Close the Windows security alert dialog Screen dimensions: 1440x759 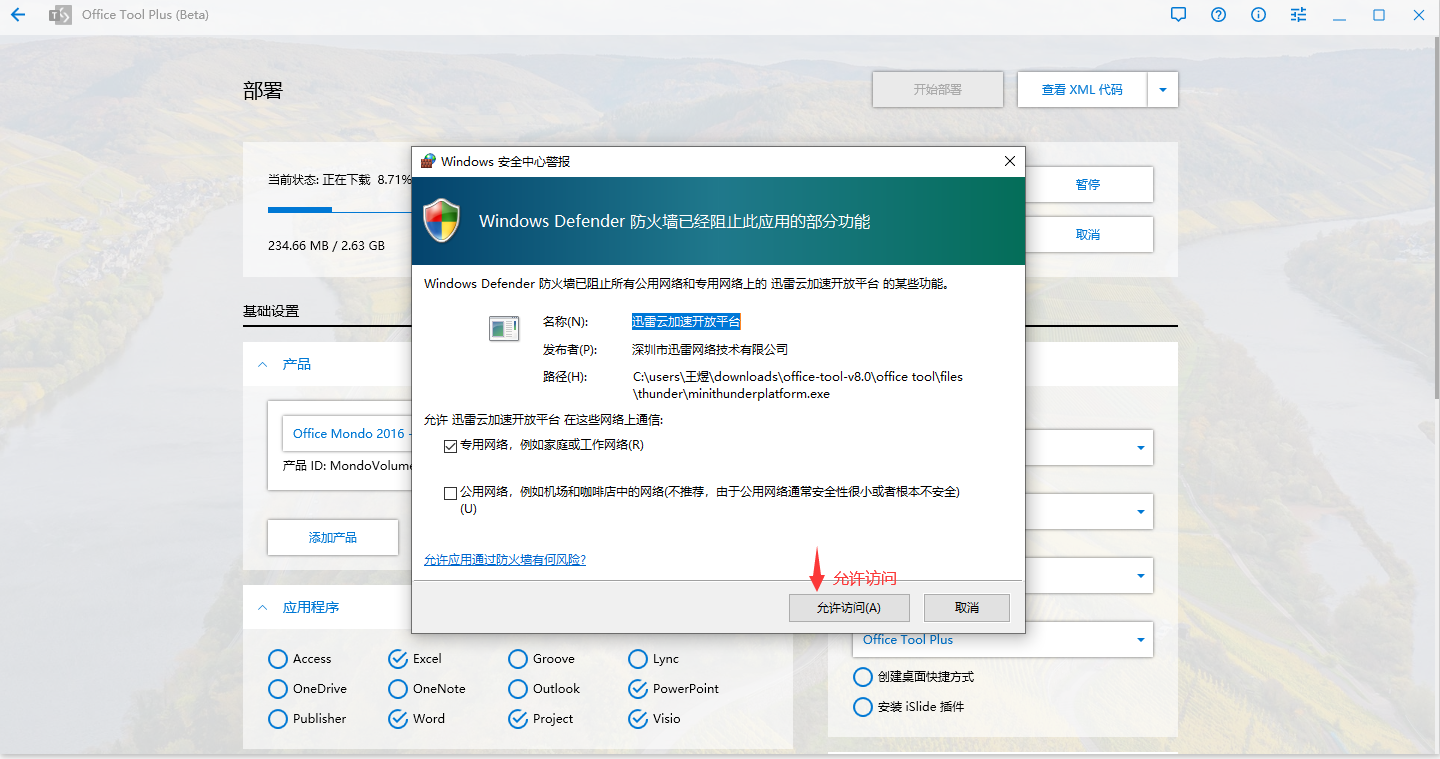(x=1009, y=161)
